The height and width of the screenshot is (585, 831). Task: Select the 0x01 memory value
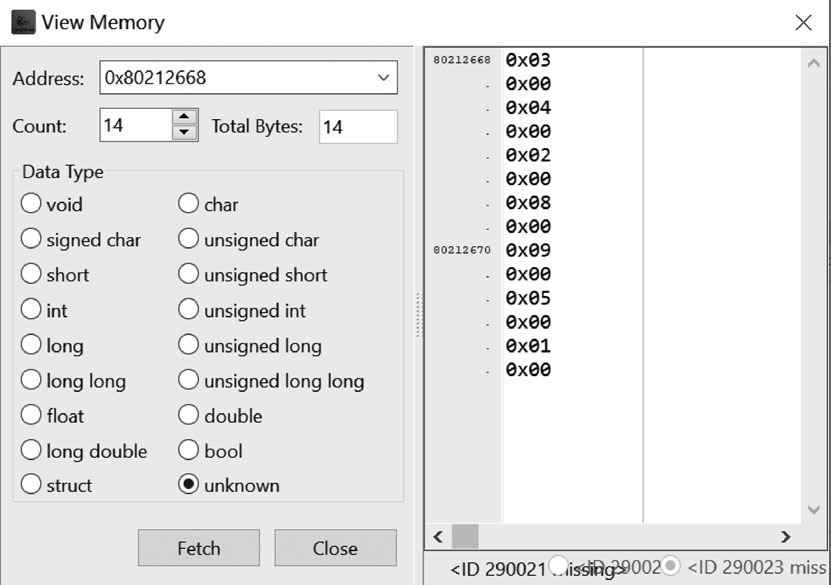[x=528, y=345]
